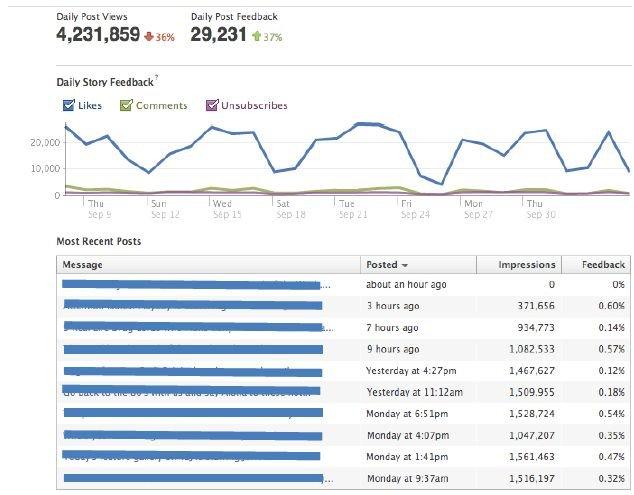
Task: Click the Most Recent Posts heading
Action: pyautogui.click(x=99, y=241)
